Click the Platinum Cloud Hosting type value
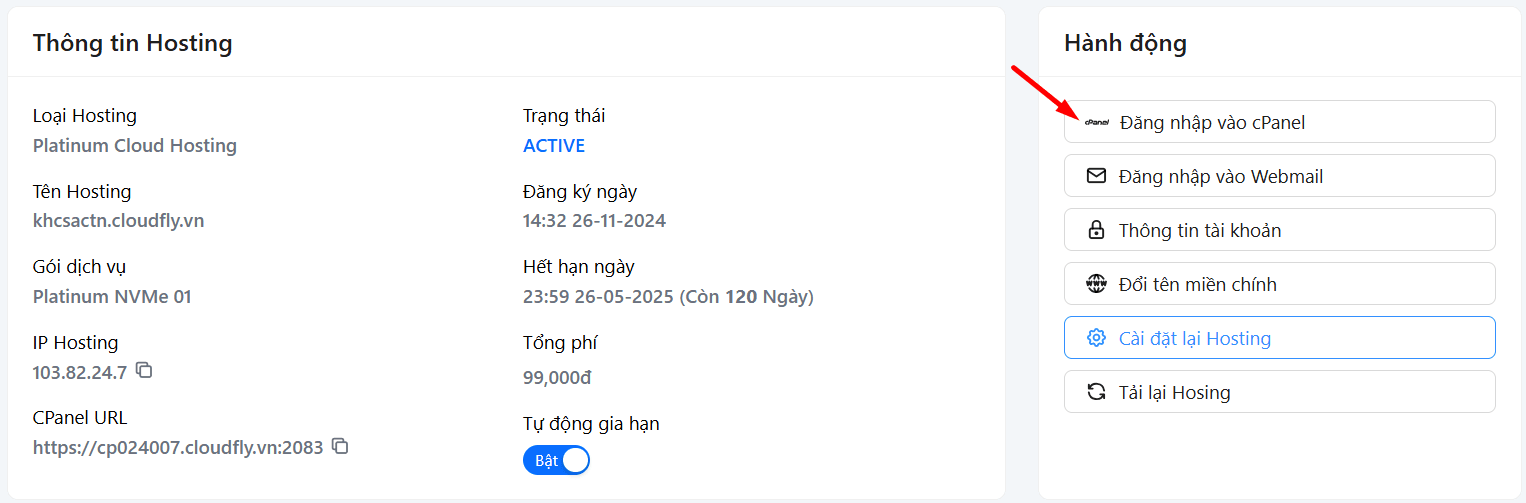This screenshot has height=503, width=1526. click(x=135, y=146)
